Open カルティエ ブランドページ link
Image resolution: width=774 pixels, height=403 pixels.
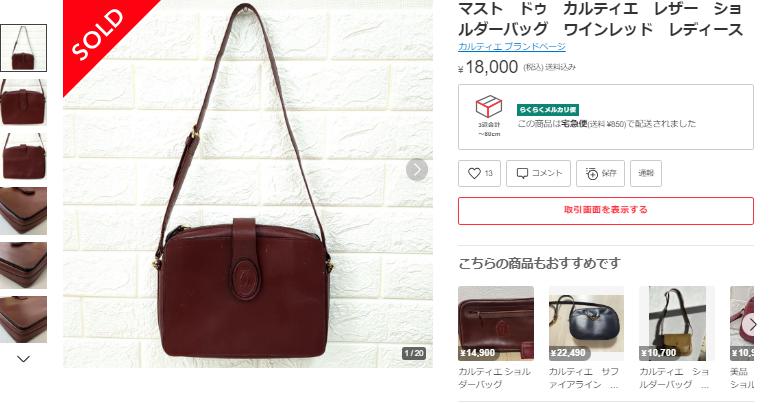pyautogui.click(x=511, y=46)
